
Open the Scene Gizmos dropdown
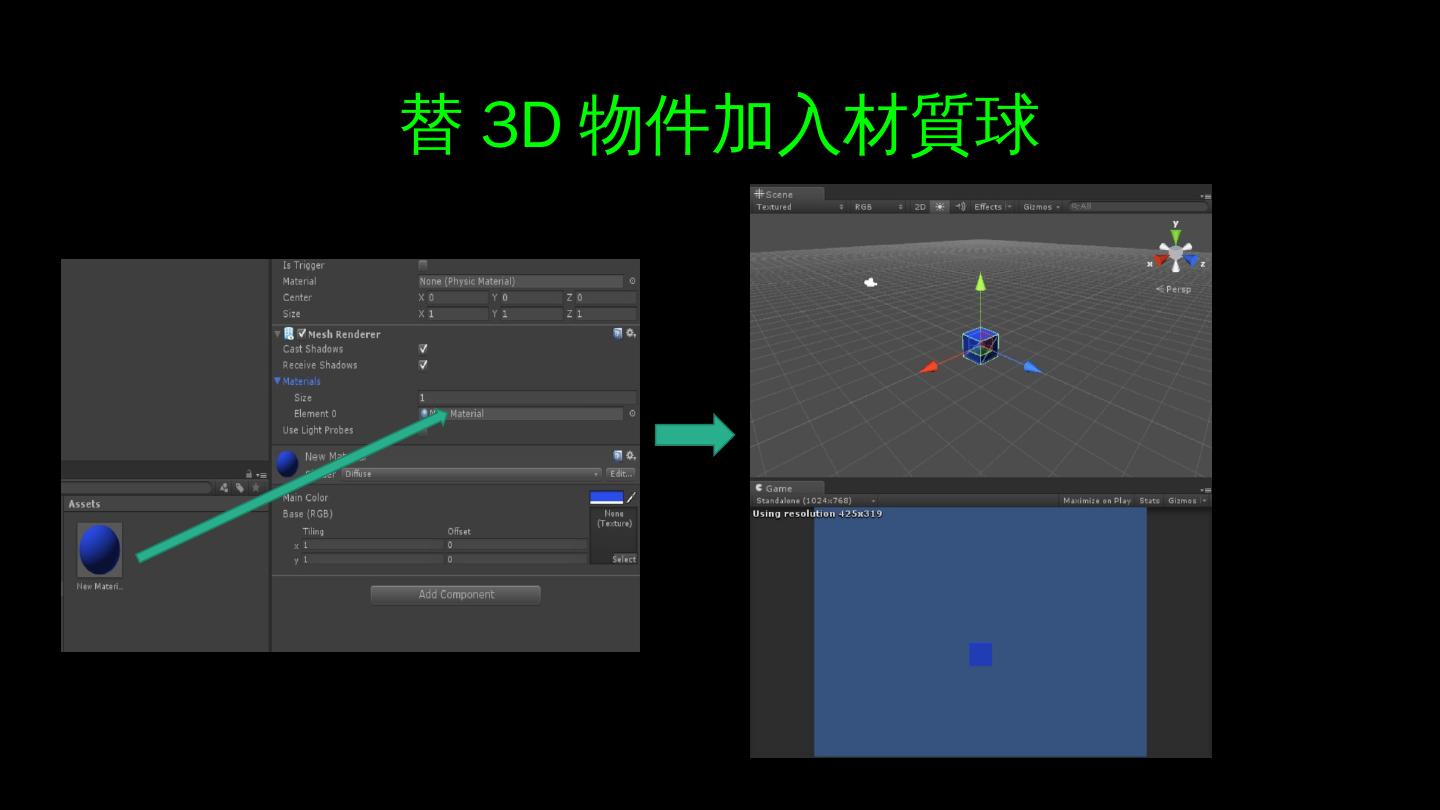tap(1041, 207)
